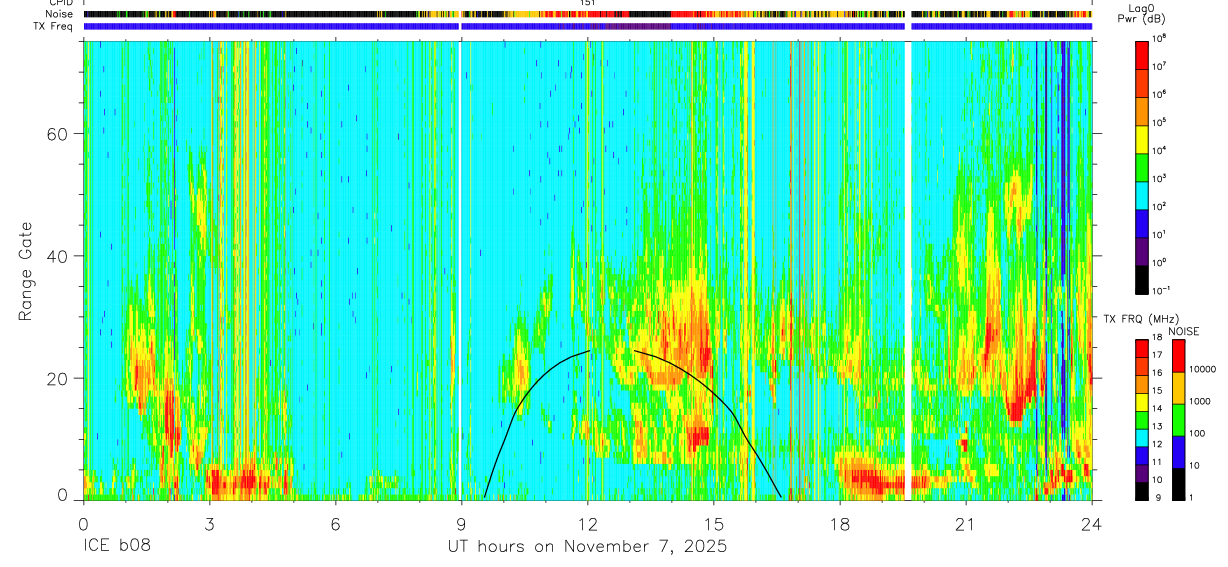Click the red top segment of Lag0 power colorbar
Viewport: 1228px width, 567px height.
click(x=1141, y=54)
